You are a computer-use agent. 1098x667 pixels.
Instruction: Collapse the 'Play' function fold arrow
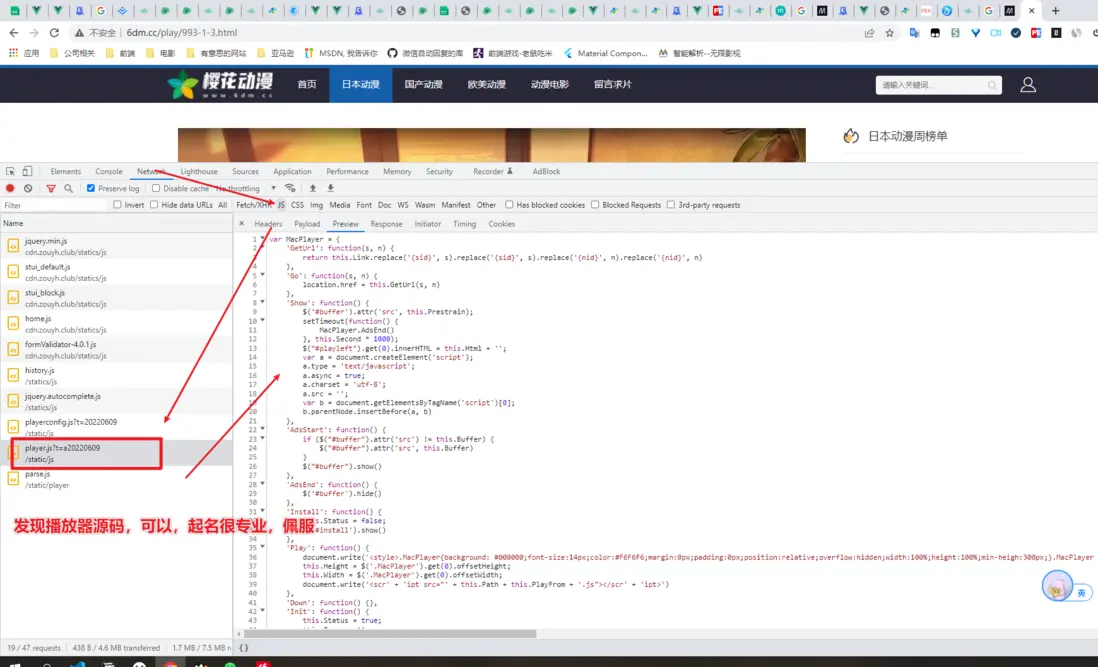(263, 548)
